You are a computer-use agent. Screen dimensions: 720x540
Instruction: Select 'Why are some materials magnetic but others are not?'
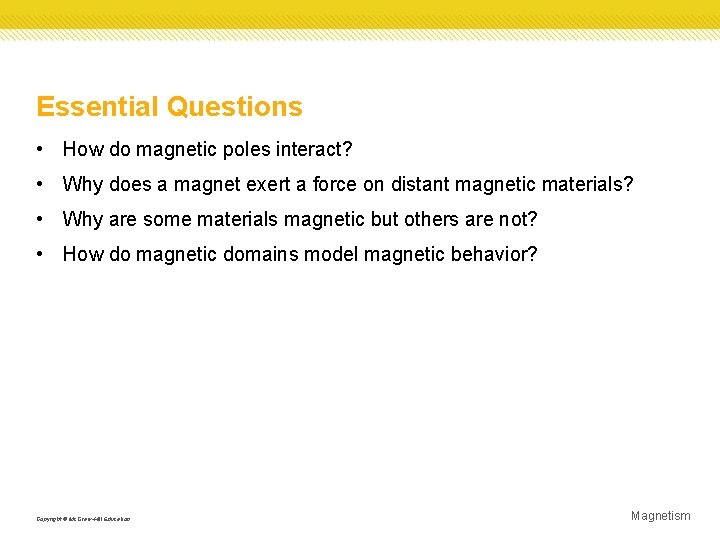pyautogui.click(x=300, y=219)
